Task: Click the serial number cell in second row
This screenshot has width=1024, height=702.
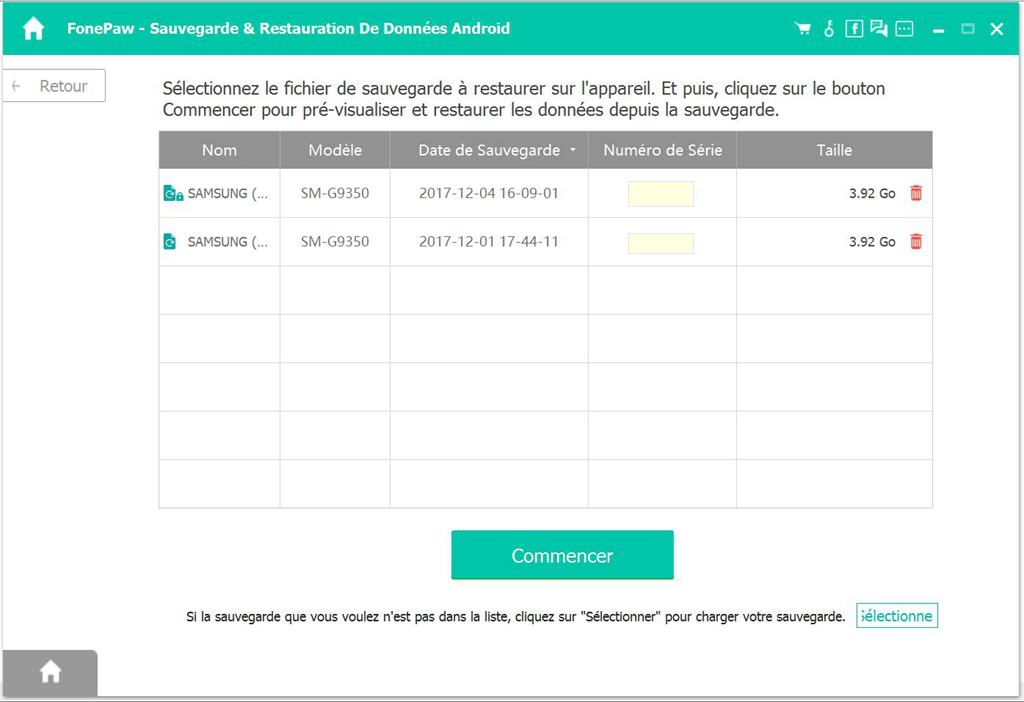Action: click(x=661, y=243)
